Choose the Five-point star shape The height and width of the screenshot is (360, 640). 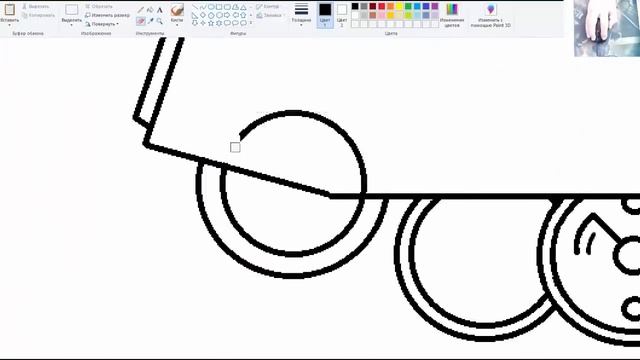pyautogui.click(x=211, y=23)
